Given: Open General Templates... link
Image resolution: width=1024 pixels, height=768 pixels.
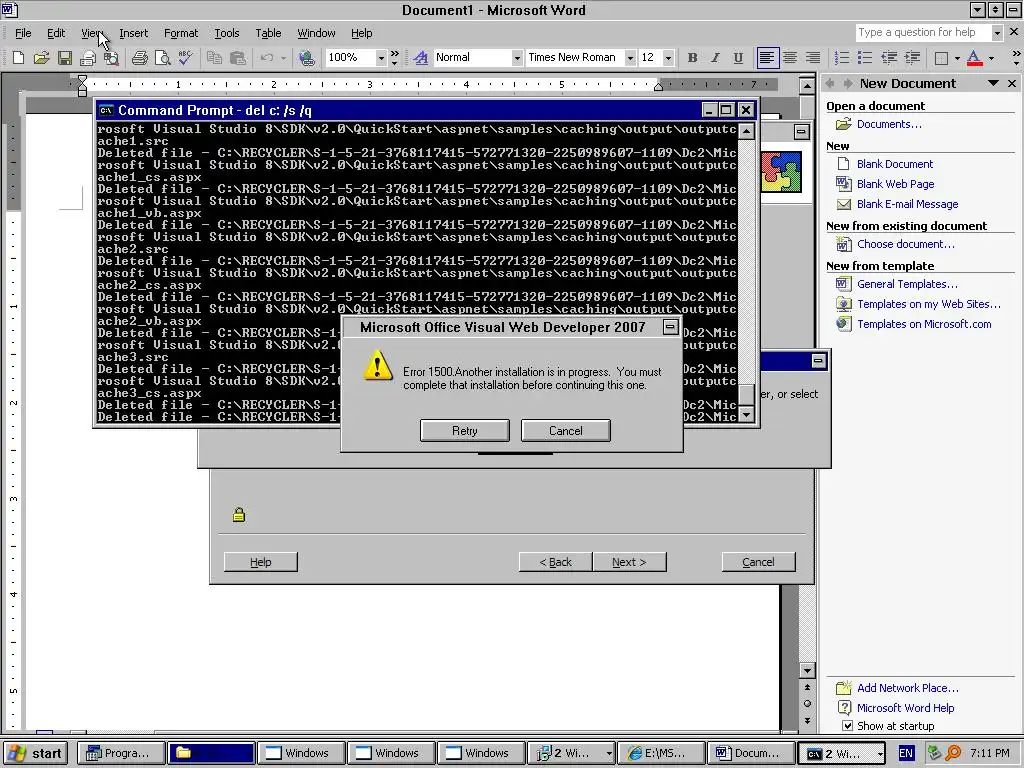Looking at the screenshot, I should [x=907, y=284].
